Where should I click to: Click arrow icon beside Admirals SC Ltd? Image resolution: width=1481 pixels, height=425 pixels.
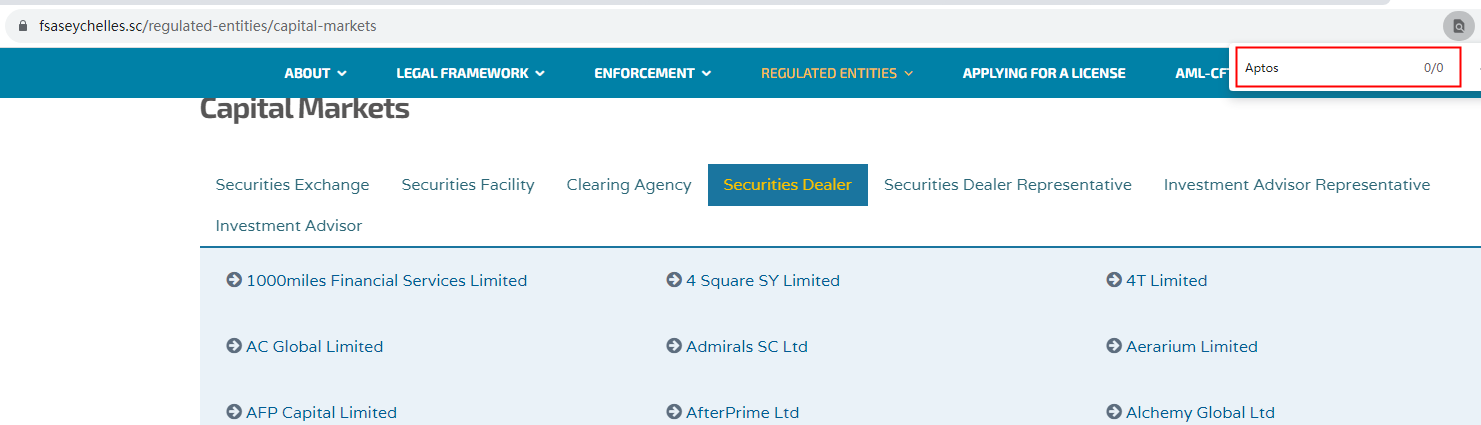[x=674, y=346]
